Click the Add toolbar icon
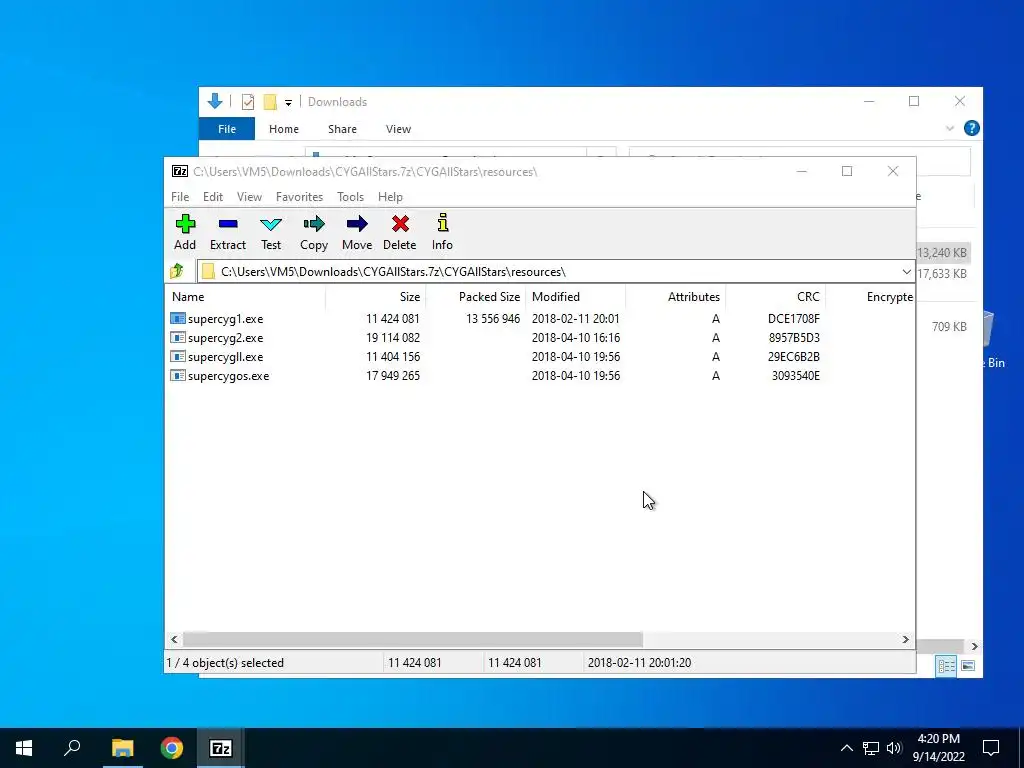Image resolution: width=1024 pixels, height=768 pixels. (x=185, y=225)
